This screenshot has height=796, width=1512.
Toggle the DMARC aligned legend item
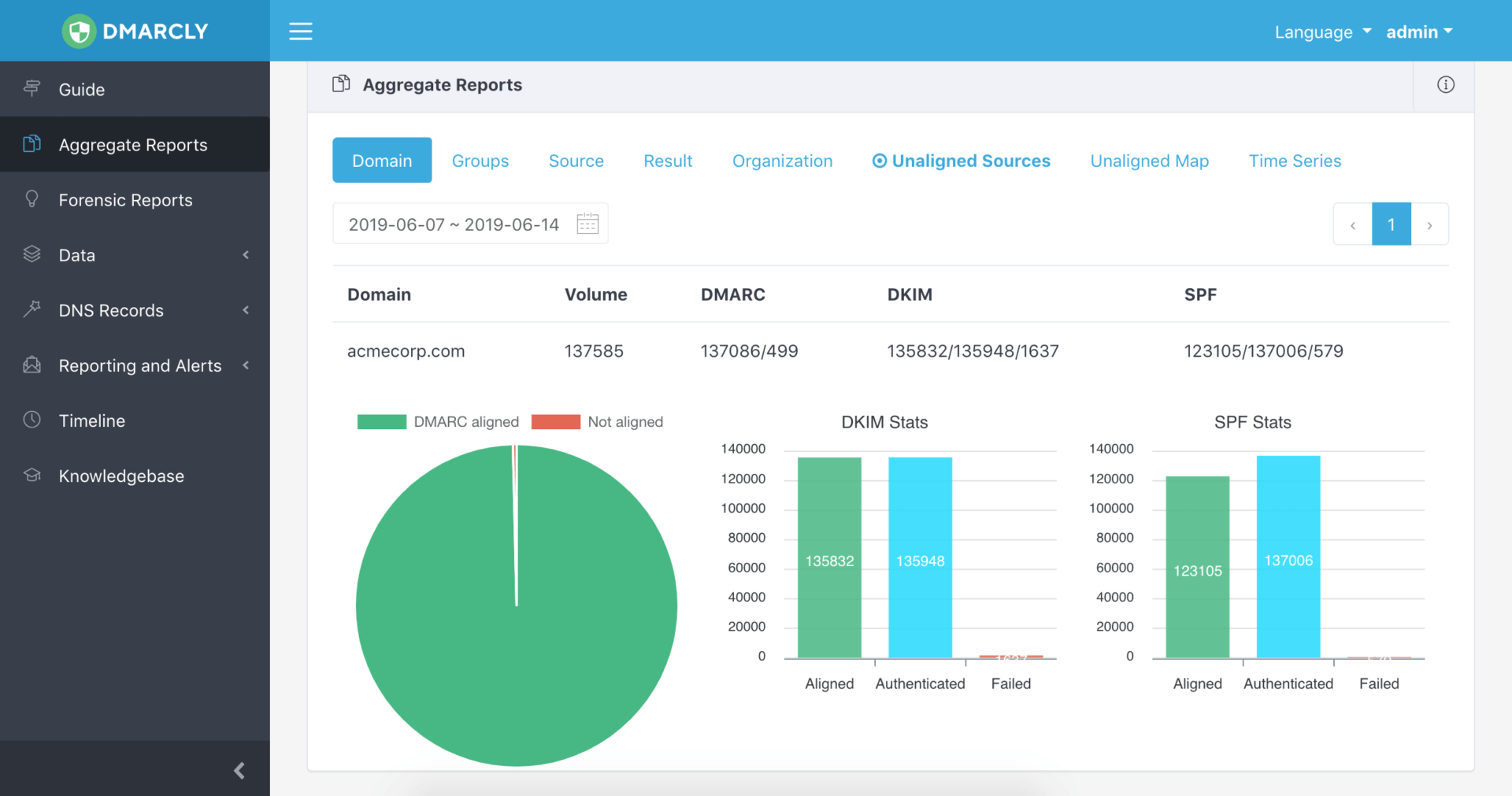[438, 422]
